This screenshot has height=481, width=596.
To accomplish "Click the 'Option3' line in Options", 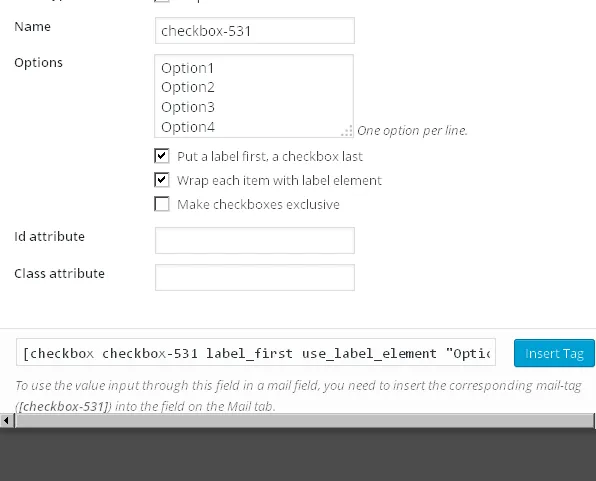I will click(188, 107).
